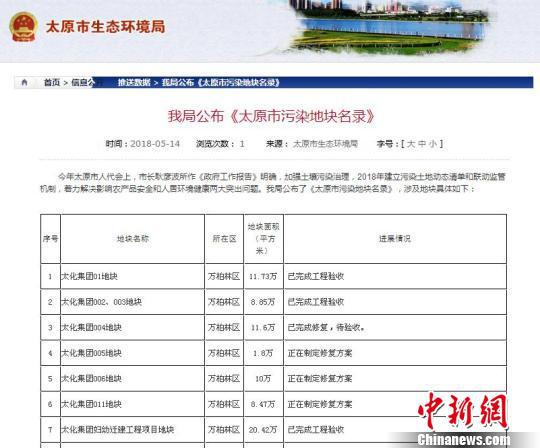This screenshot has height=448, width=540.
Task: Go to 首页 breadcrumb link
Action: (x=52, y=82)
